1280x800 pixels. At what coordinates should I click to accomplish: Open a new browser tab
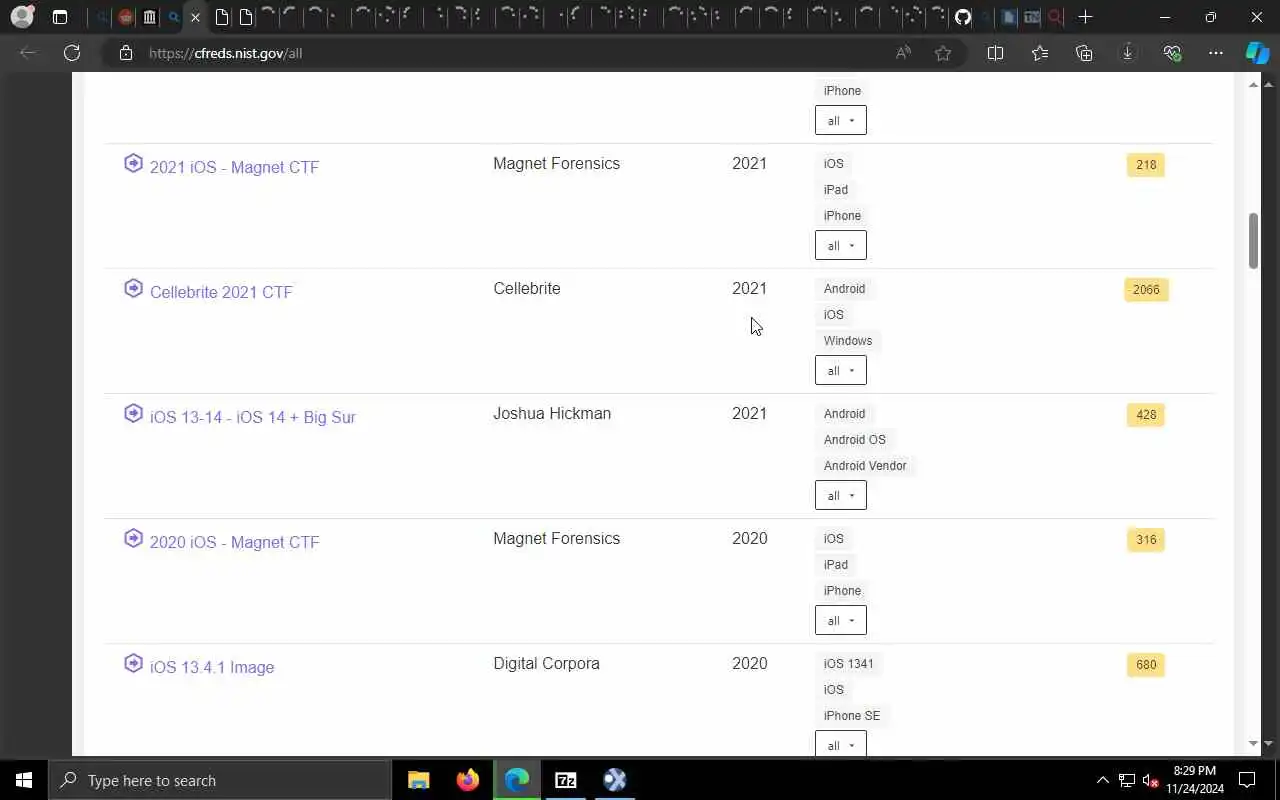pos(1086,17)
